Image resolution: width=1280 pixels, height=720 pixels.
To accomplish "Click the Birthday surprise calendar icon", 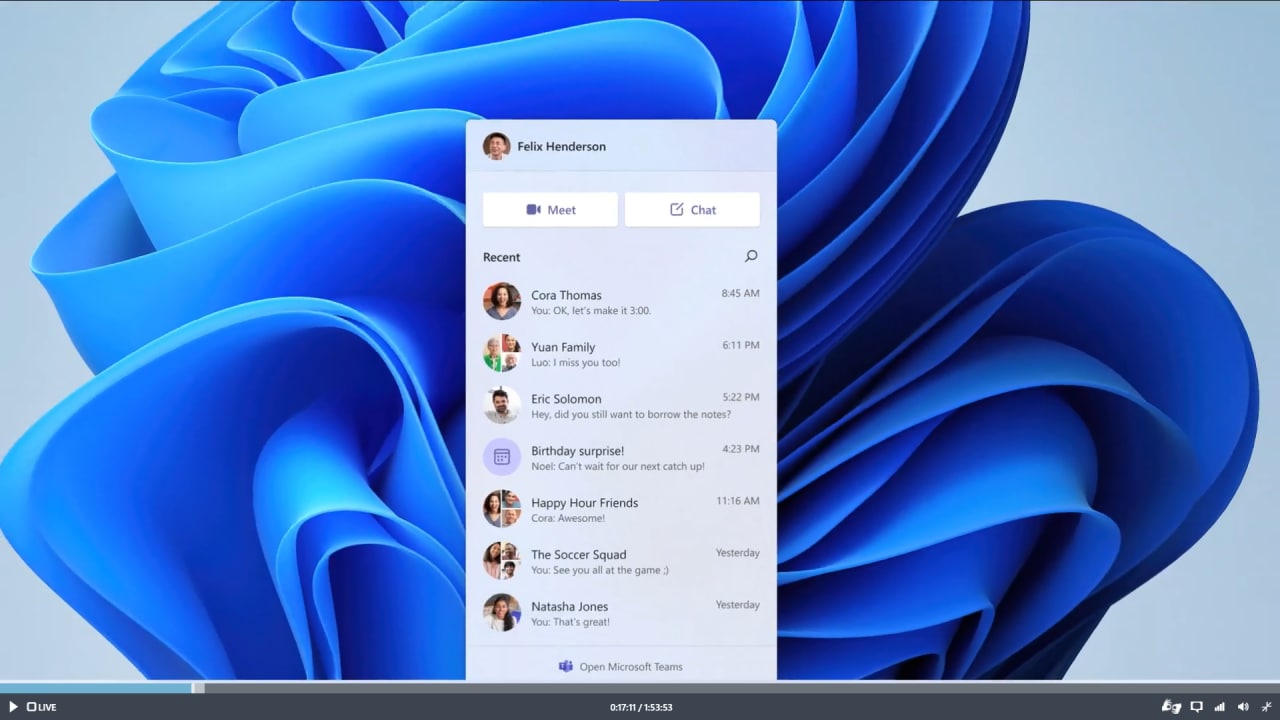I will 502,457.
